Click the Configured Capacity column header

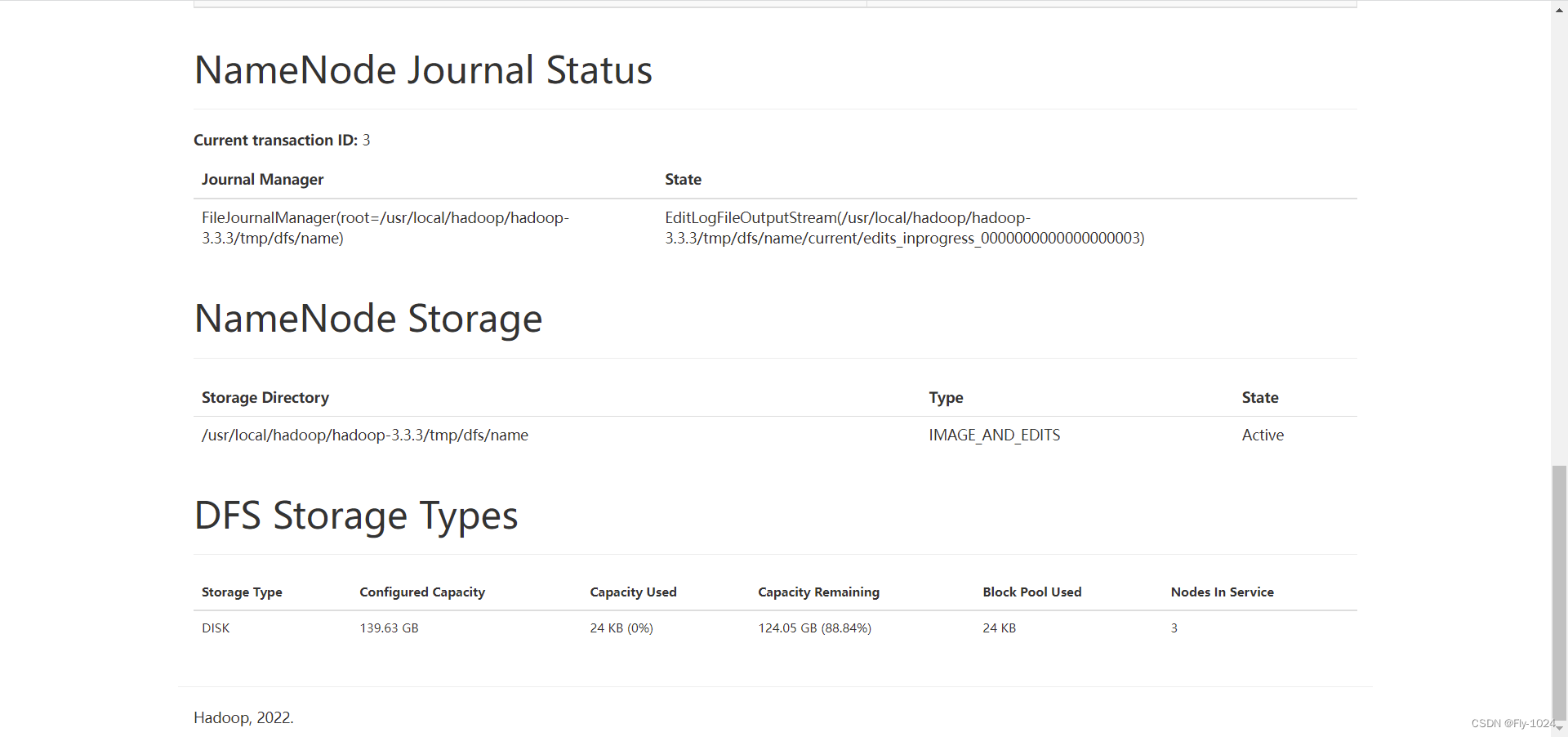click(422, 592)
